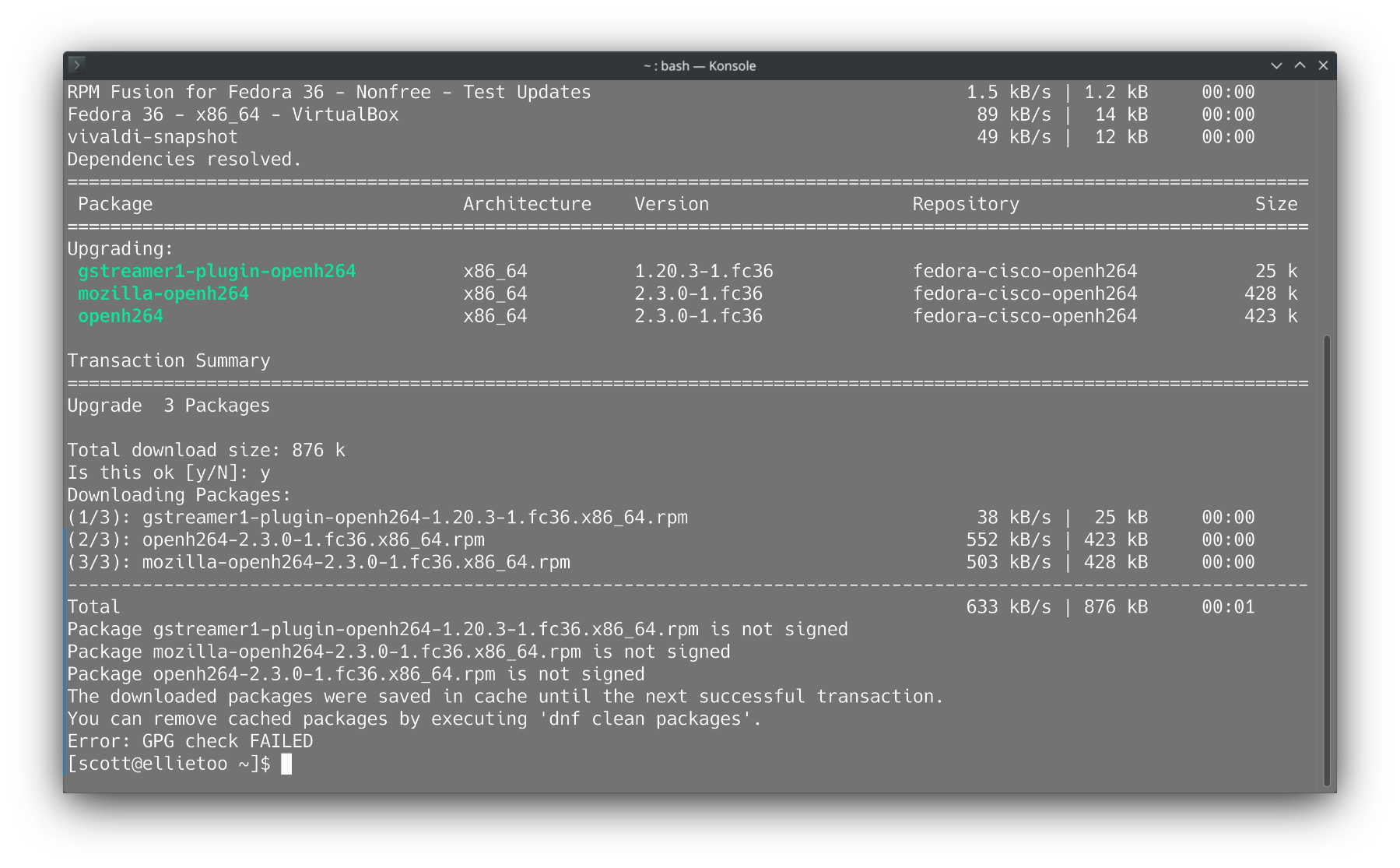
Task: Click the 'Is this ok [y/N]: y' line
Action: (169, 473)
